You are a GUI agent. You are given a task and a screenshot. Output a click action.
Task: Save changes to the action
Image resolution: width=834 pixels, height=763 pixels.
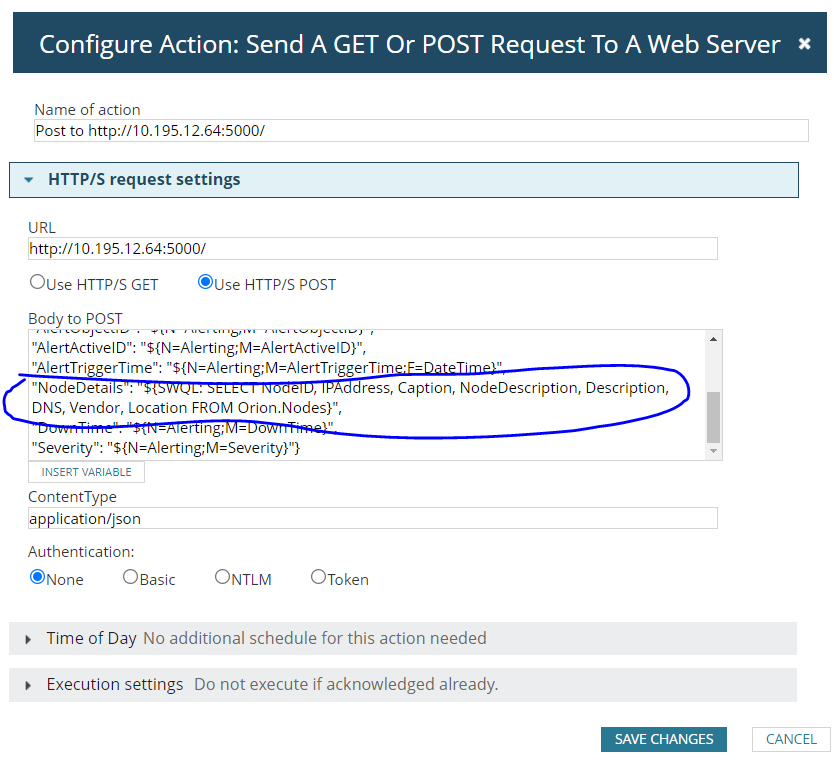664,739
